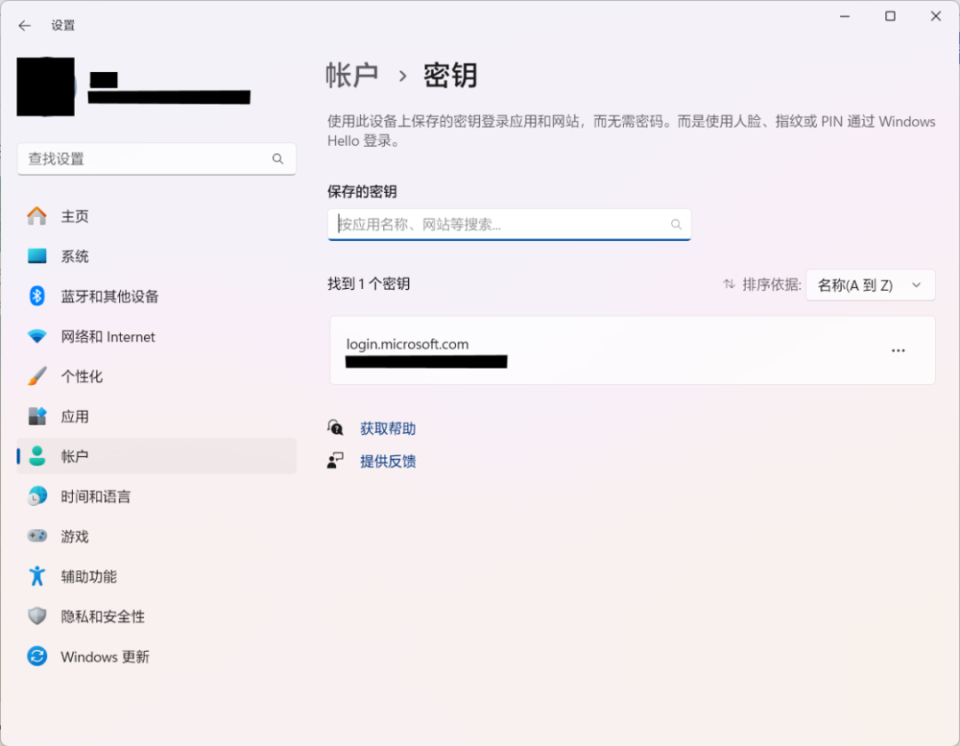Open 系统 settings from sidebar

(77, 256)
